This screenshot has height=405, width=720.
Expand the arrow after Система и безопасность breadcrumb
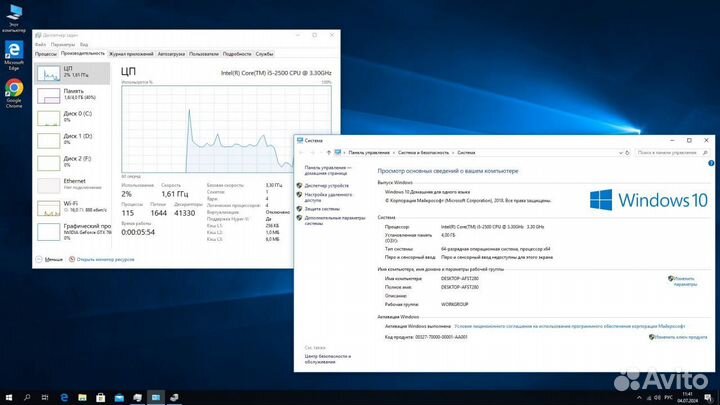point(453,152)
